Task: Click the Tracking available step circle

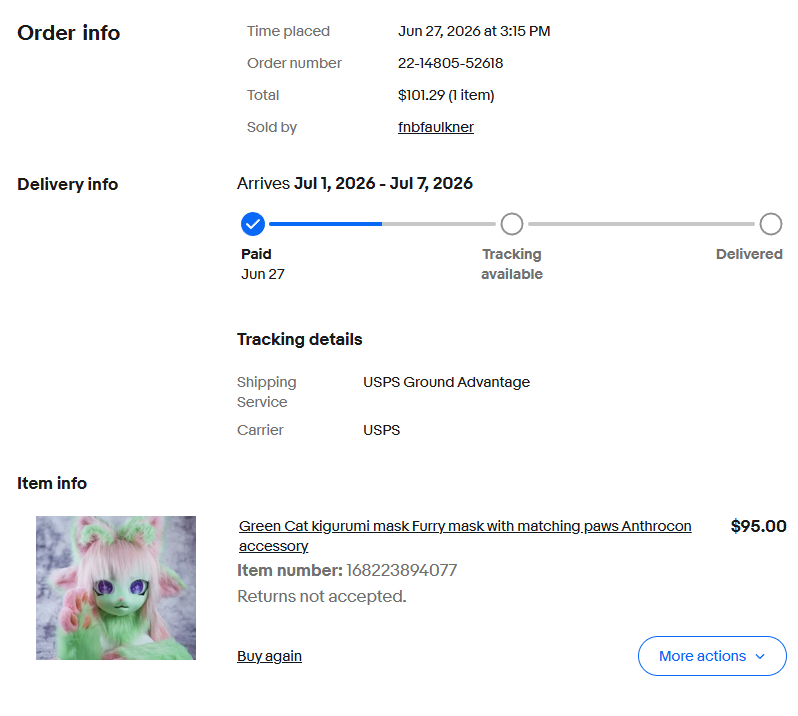Action: pos(511,224)
